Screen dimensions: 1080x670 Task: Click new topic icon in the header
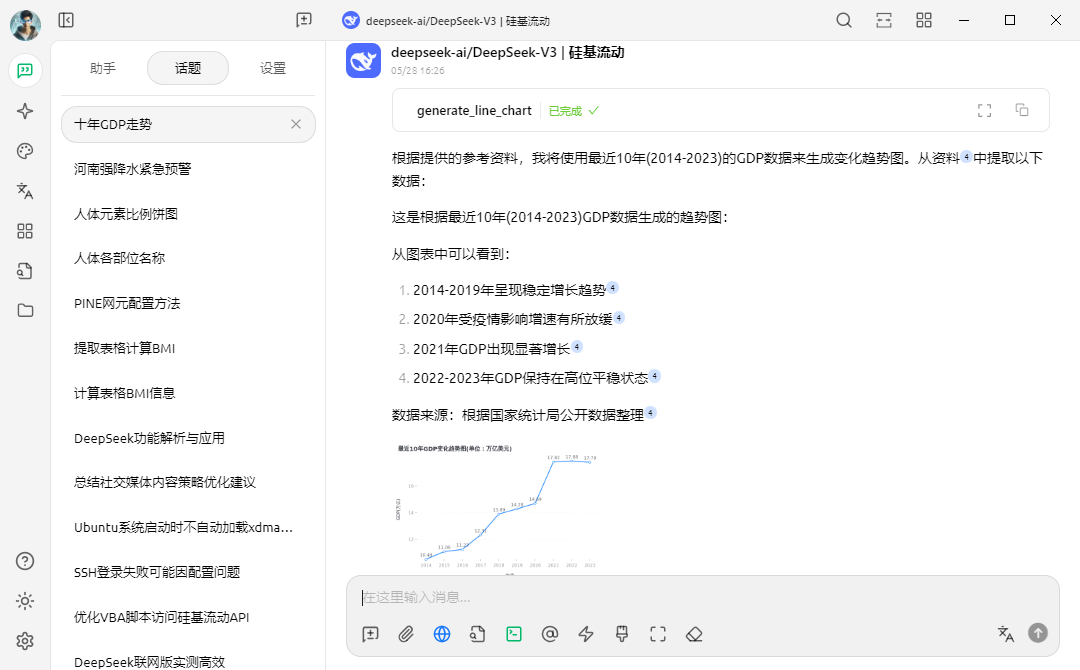[x=304, y=20]
